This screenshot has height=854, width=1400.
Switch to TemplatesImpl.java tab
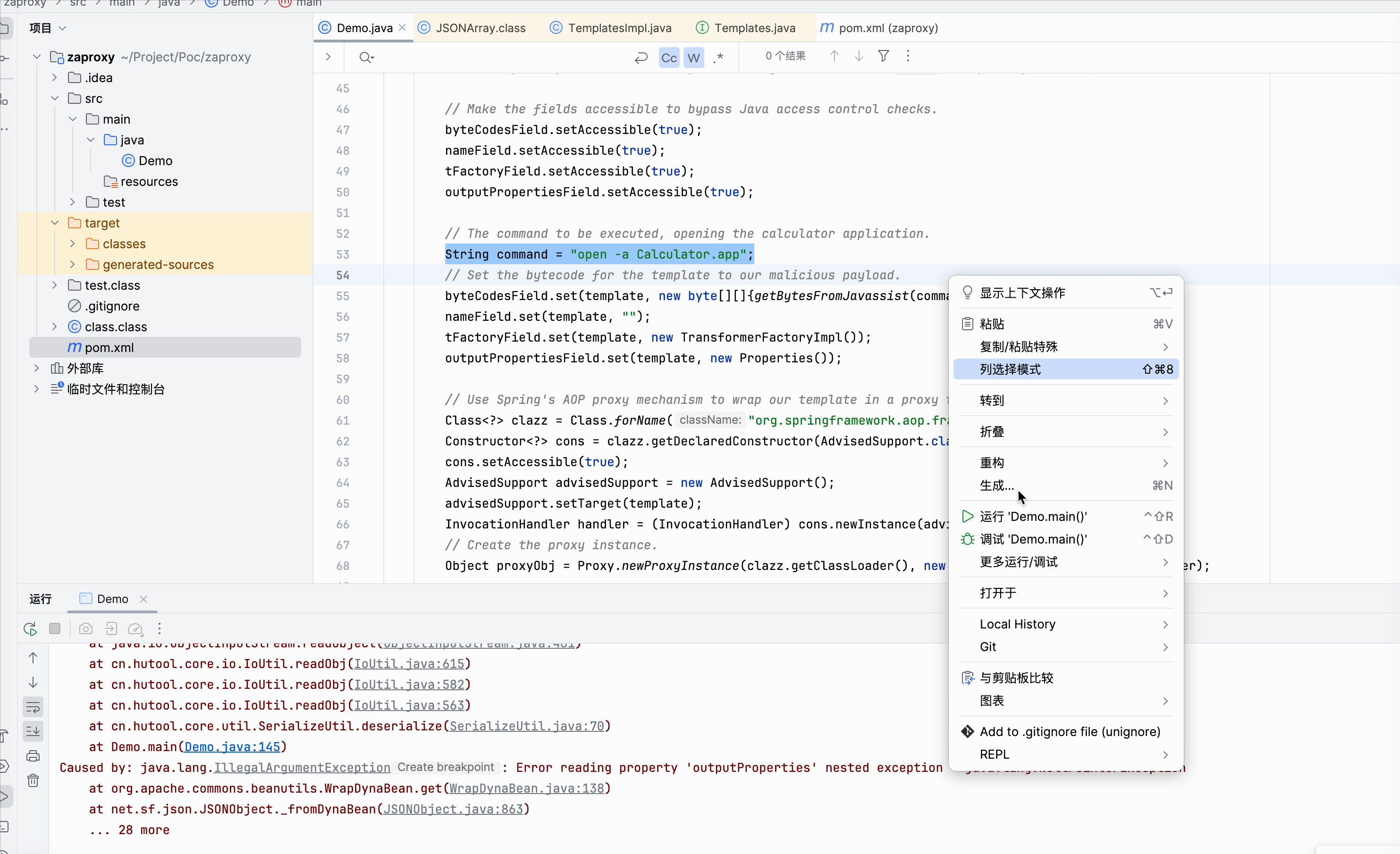[619, 28]
